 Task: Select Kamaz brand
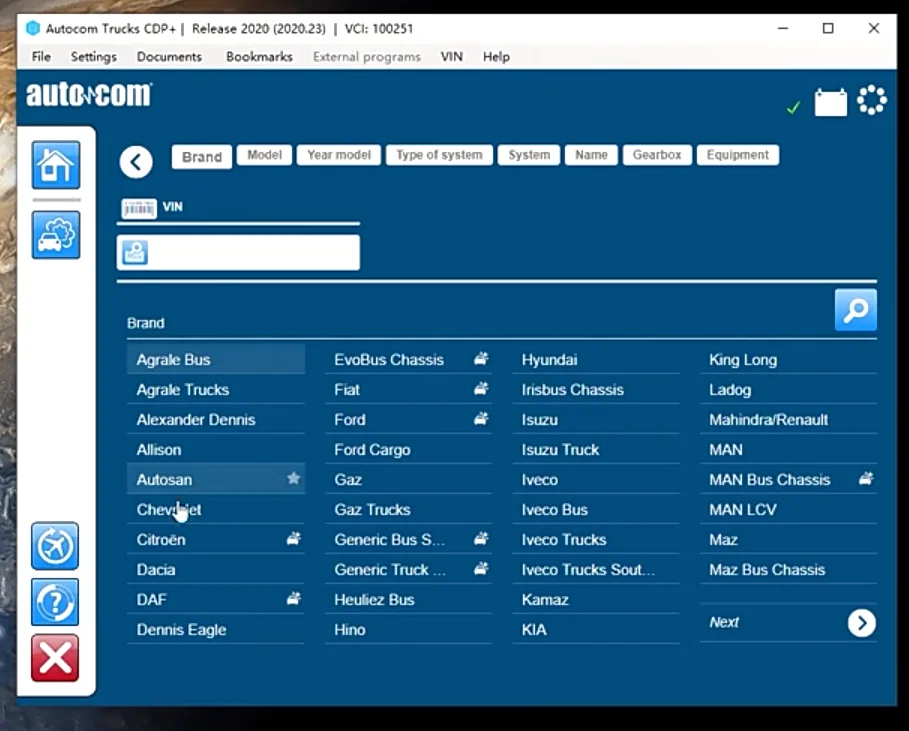pyautogui.click(x=596, y=599)
